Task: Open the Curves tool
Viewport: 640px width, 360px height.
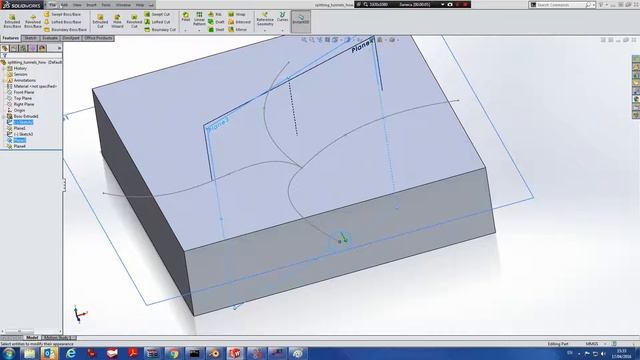Action: coord(282,17)
